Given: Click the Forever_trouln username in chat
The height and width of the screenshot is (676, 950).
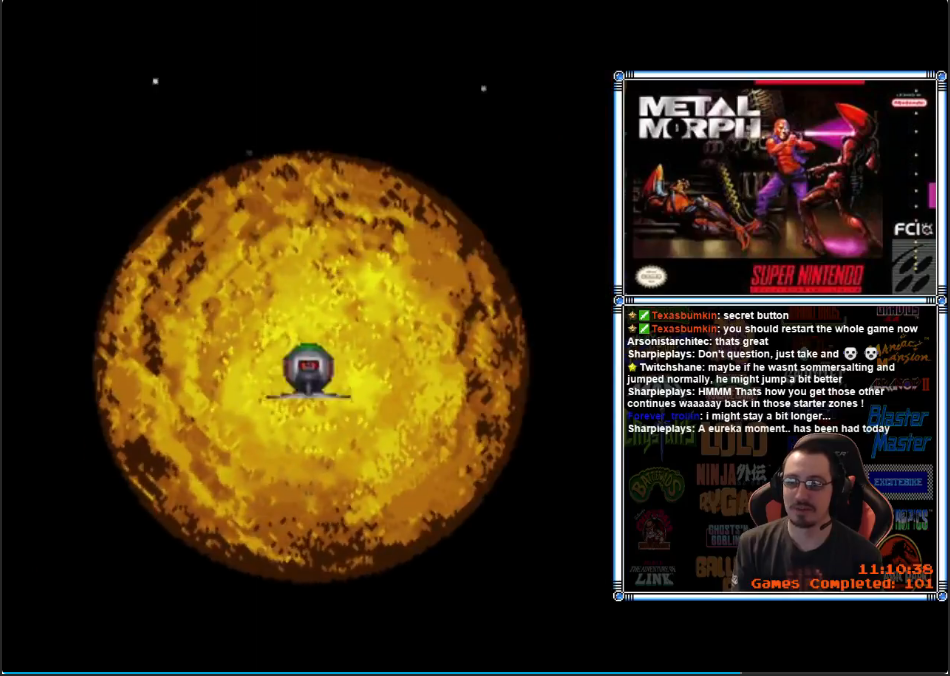Looking at the screenshot, I should coord(662,416).
